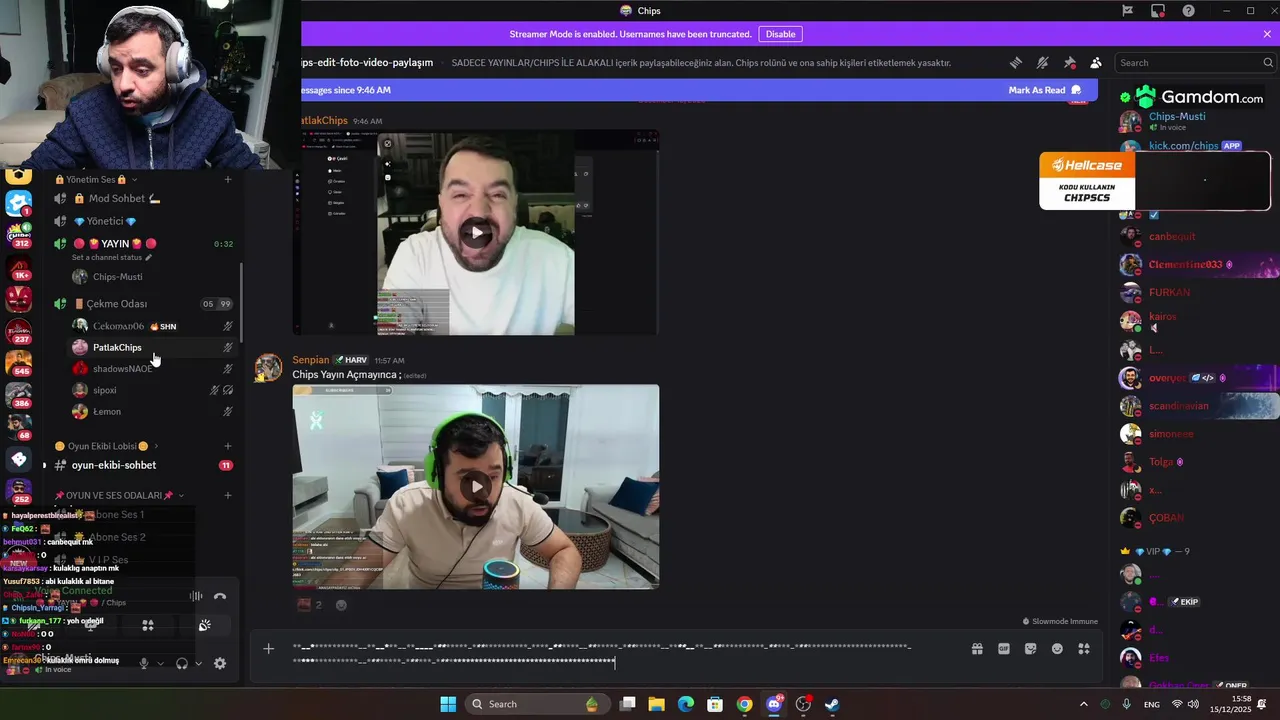Click the second reaction under Senpian's video
Screen dimensions: 1280x720
click(x=341, y=604)
